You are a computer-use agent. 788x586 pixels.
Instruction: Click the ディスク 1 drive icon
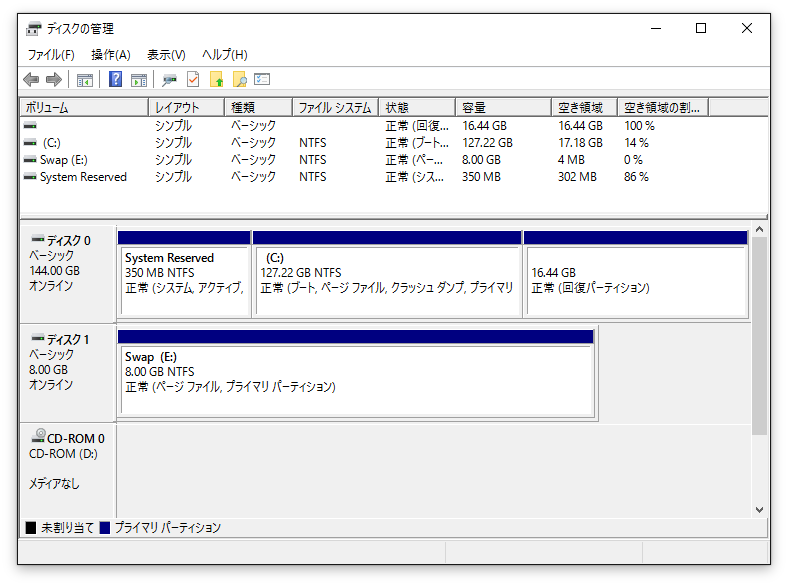(x=38, y=338)
